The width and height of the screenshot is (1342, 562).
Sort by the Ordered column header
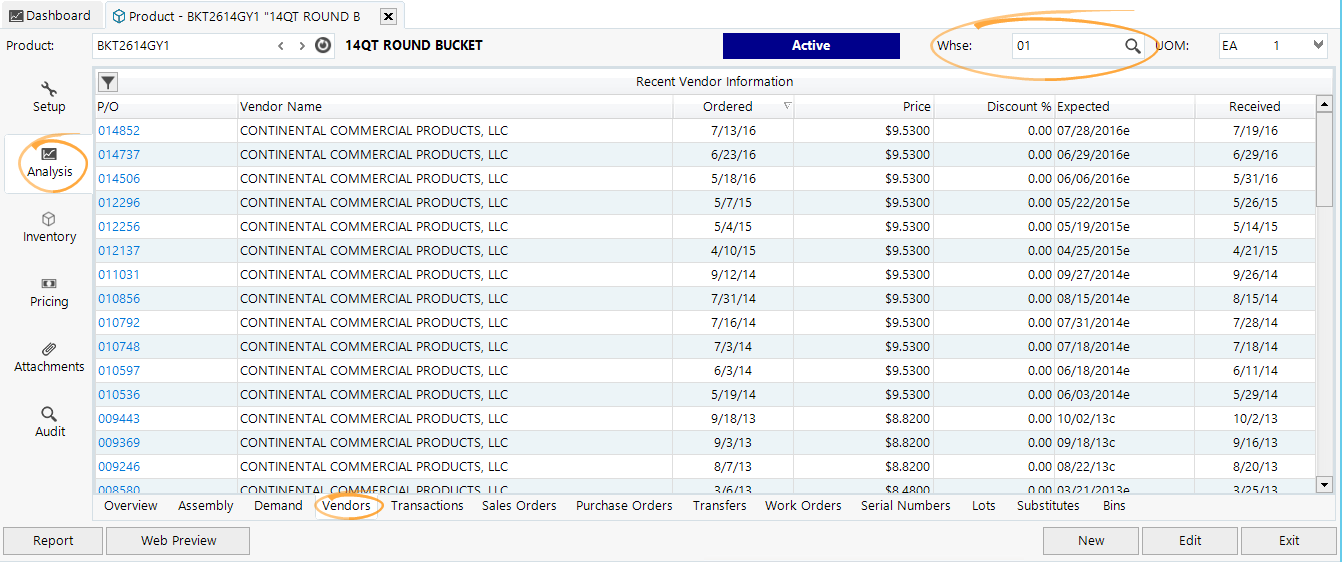click(733, 106)
